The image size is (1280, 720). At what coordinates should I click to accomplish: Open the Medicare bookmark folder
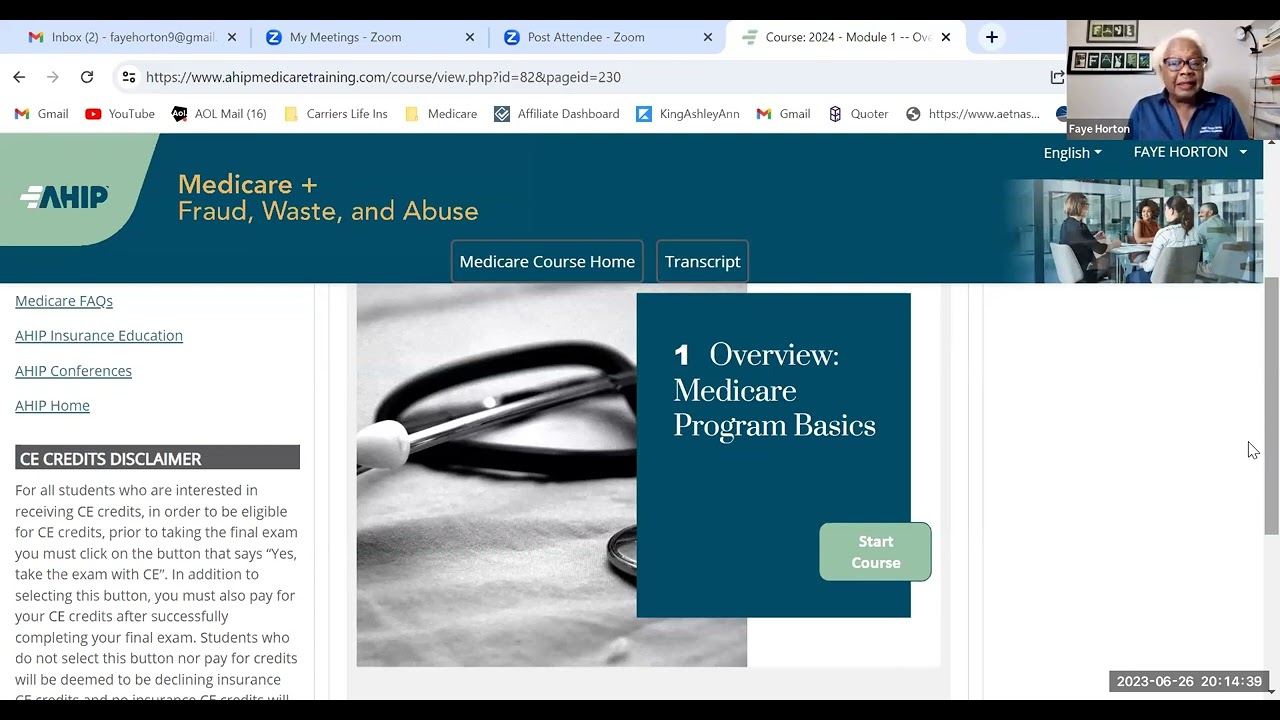[441, 114]
